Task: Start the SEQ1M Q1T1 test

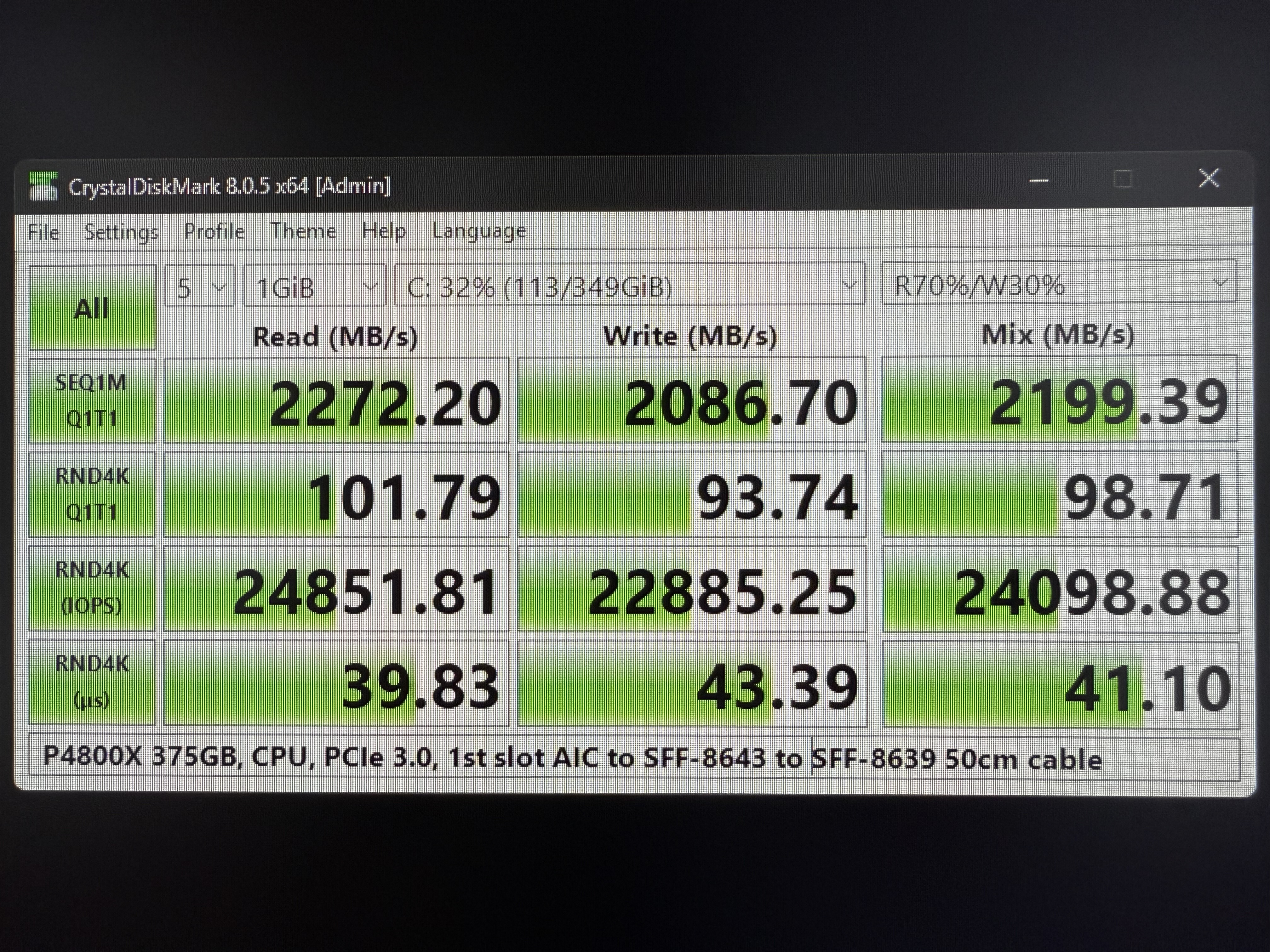Action: (92, 400)
